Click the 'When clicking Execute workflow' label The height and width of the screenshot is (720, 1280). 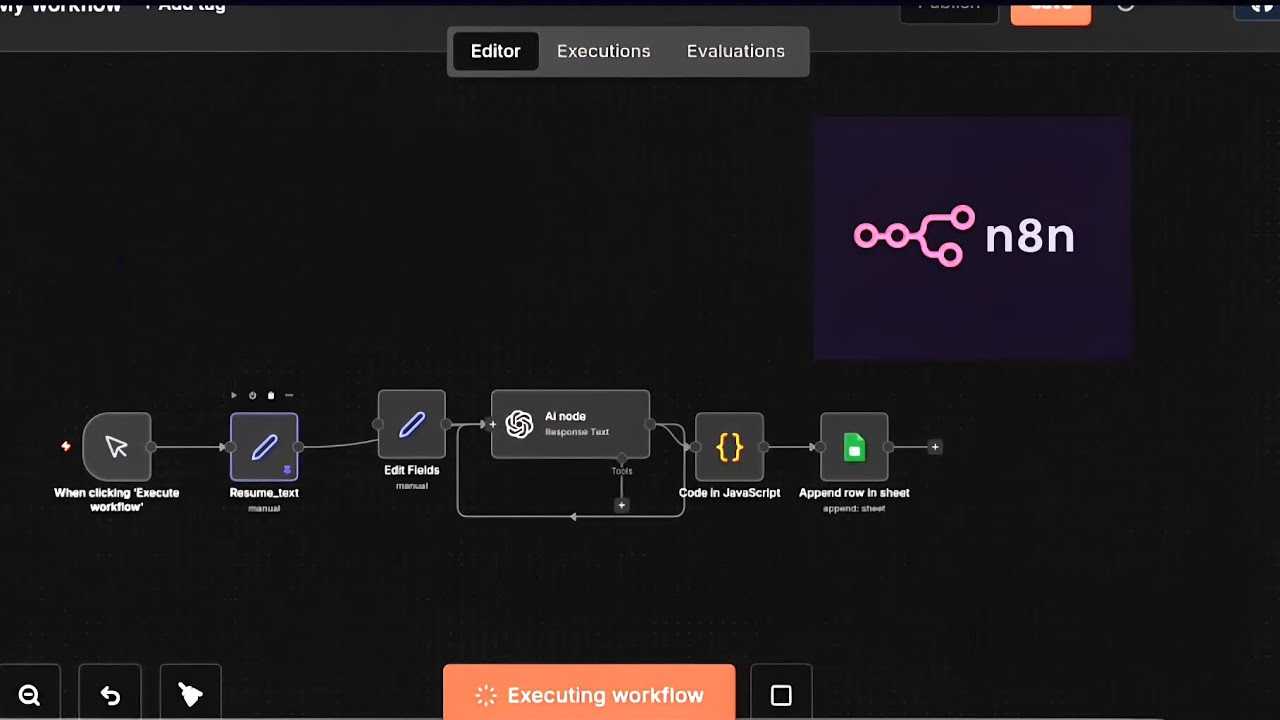(x=117, y=499)
